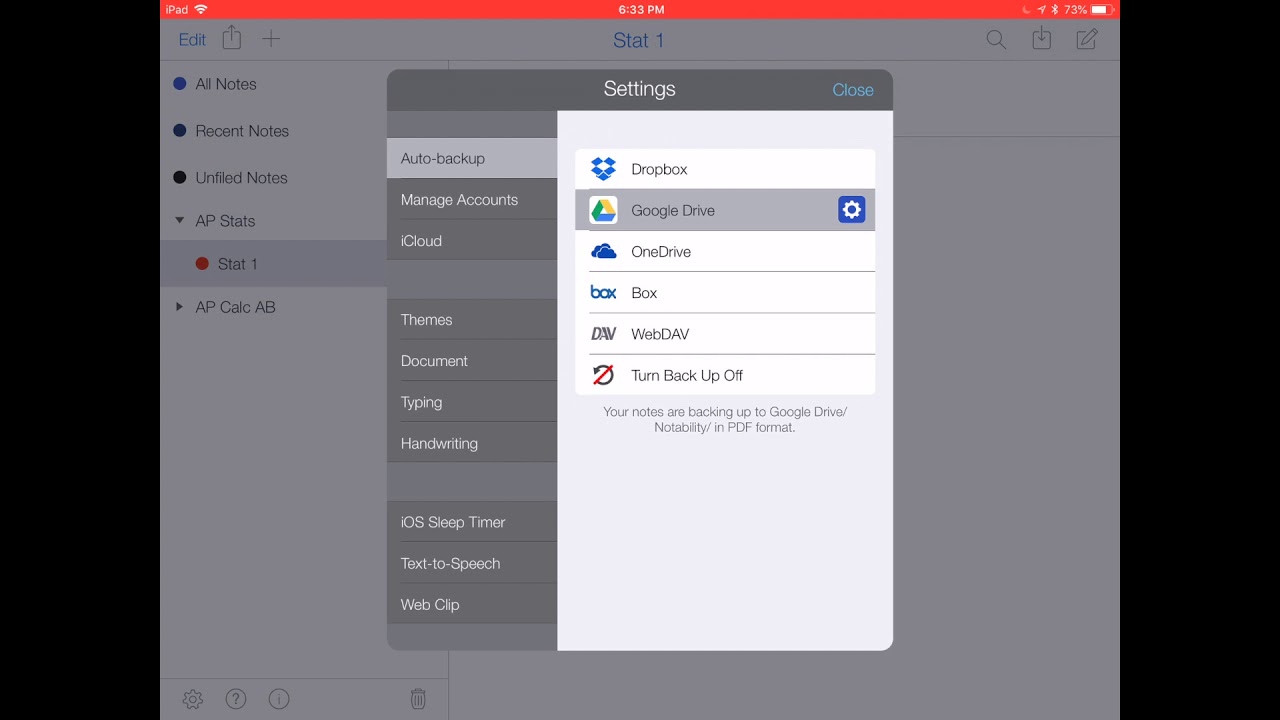Tap the OneDrive cloud icon
Viewport: 1280px width, 720px height.
click(x=603, y=252)
